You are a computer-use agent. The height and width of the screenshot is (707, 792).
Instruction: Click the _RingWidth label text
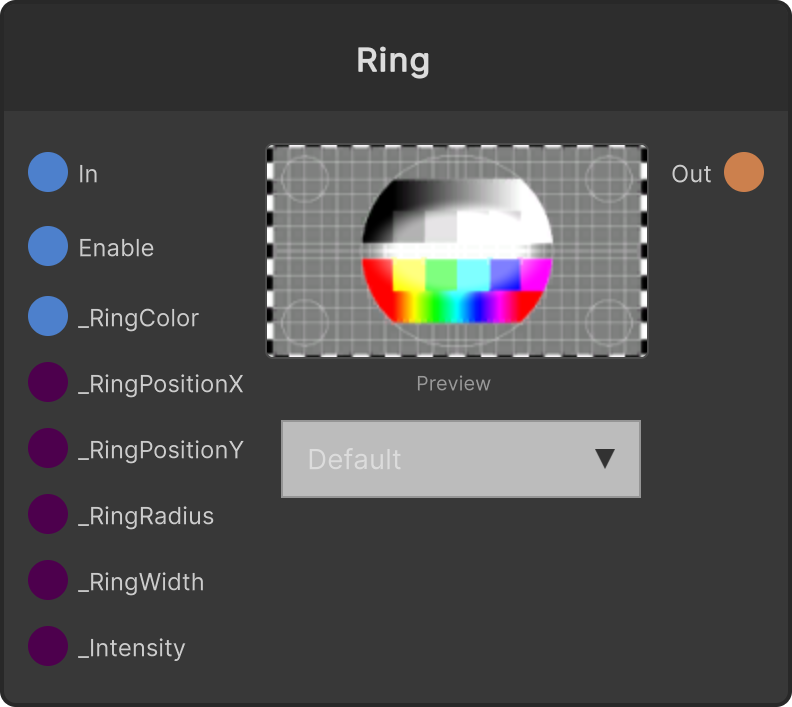[141, 582]
